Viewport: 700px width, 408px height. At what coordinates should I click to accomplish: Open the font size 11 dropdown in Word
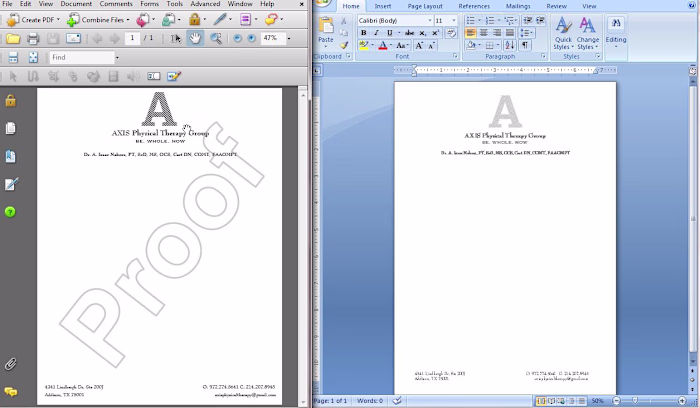pyautogui.click(x=454, y=21)
